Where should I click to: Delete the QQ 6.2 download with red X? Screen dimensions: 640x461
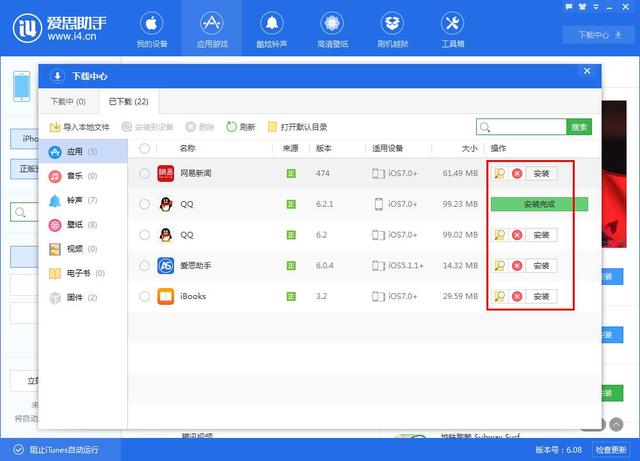point(517,235)
